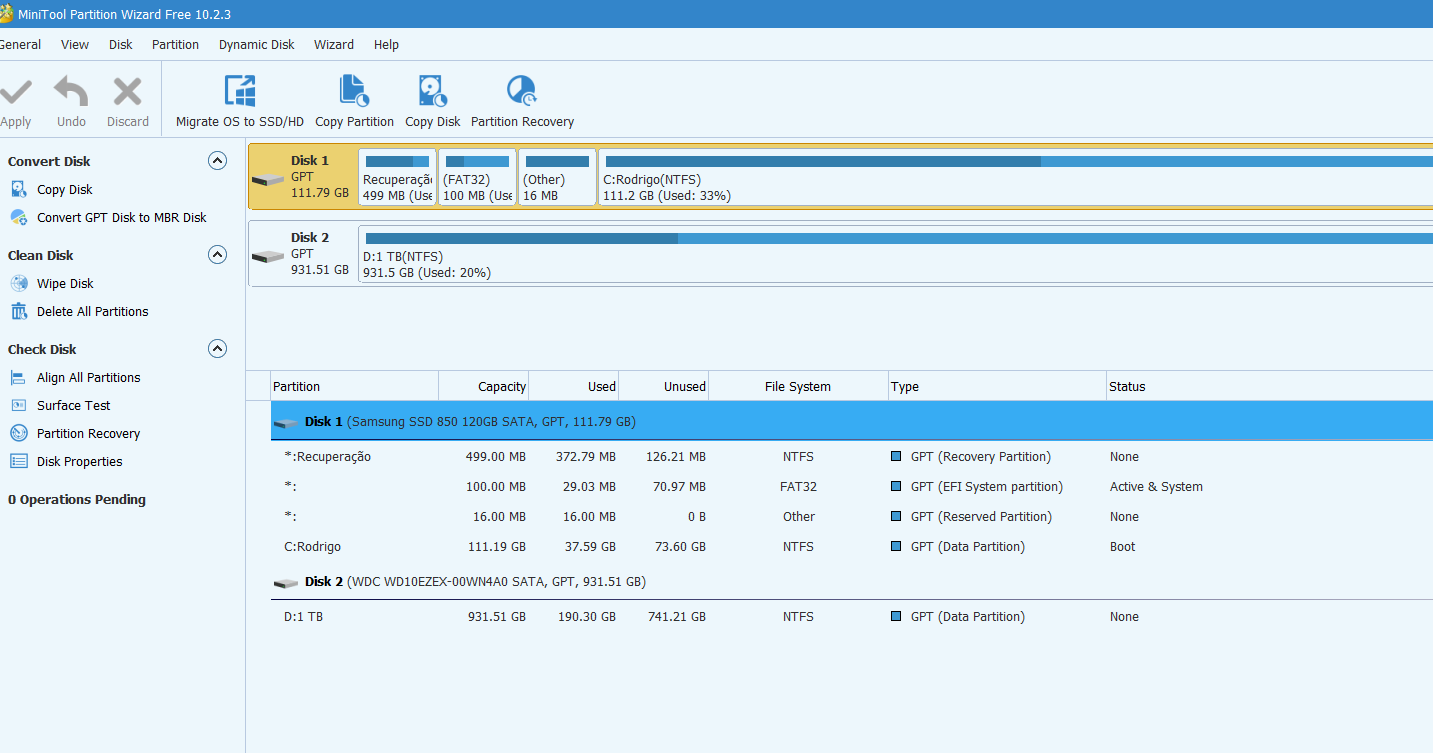Click the Discard X icon
The width and height of the screenshot is (1433, 753).
128,92
